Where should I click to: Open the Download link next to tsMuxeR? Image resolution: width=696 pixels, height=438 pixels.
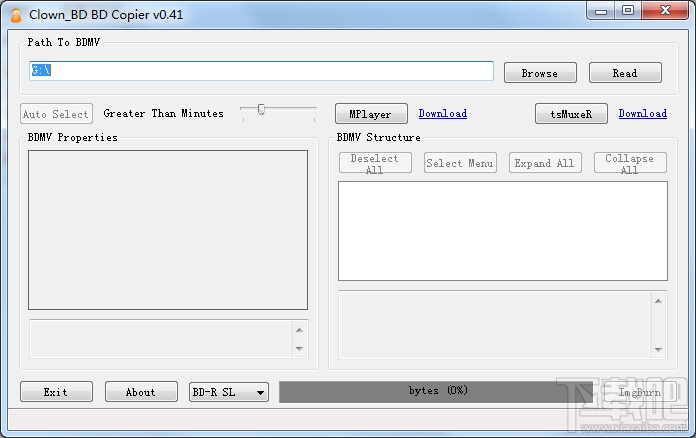tap(643, 114)
